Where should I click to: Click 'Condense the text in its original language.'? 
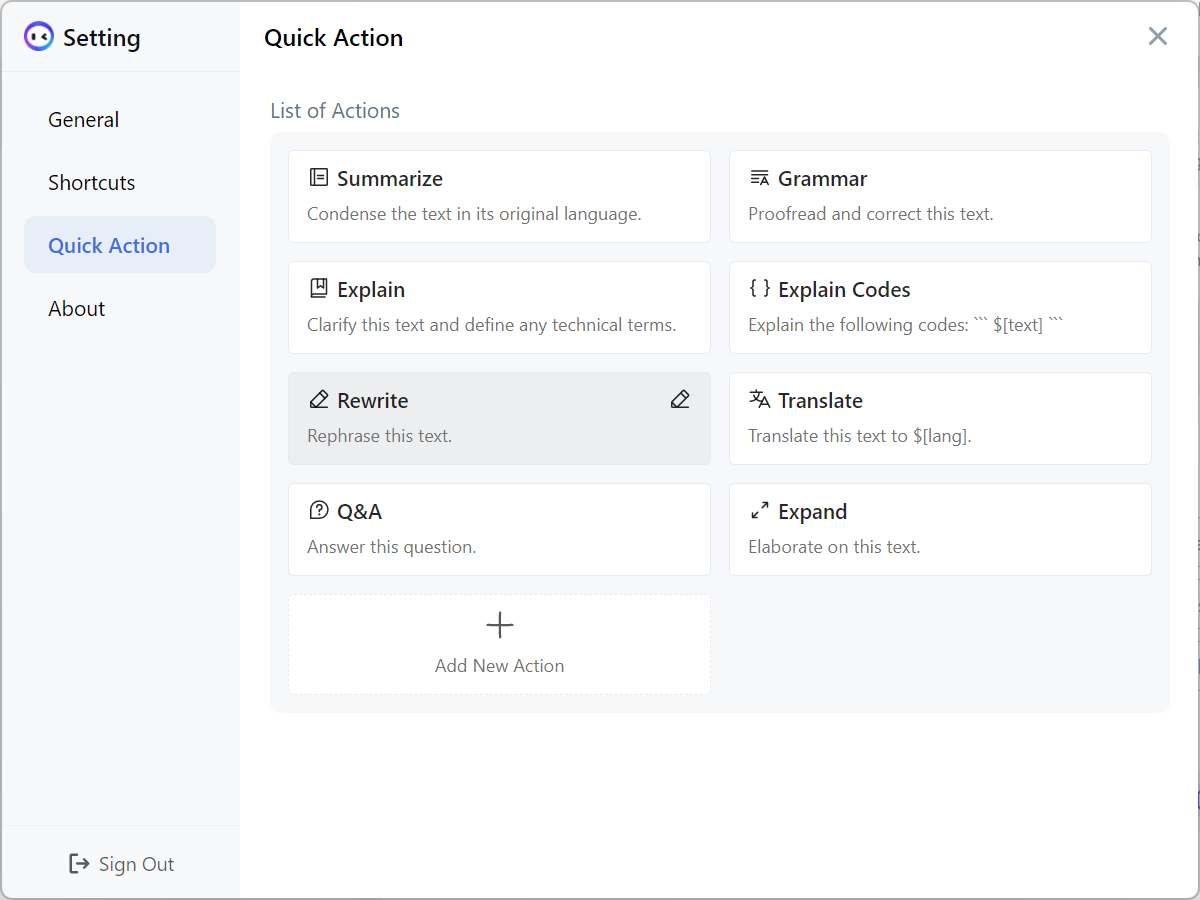pos(474,214)
